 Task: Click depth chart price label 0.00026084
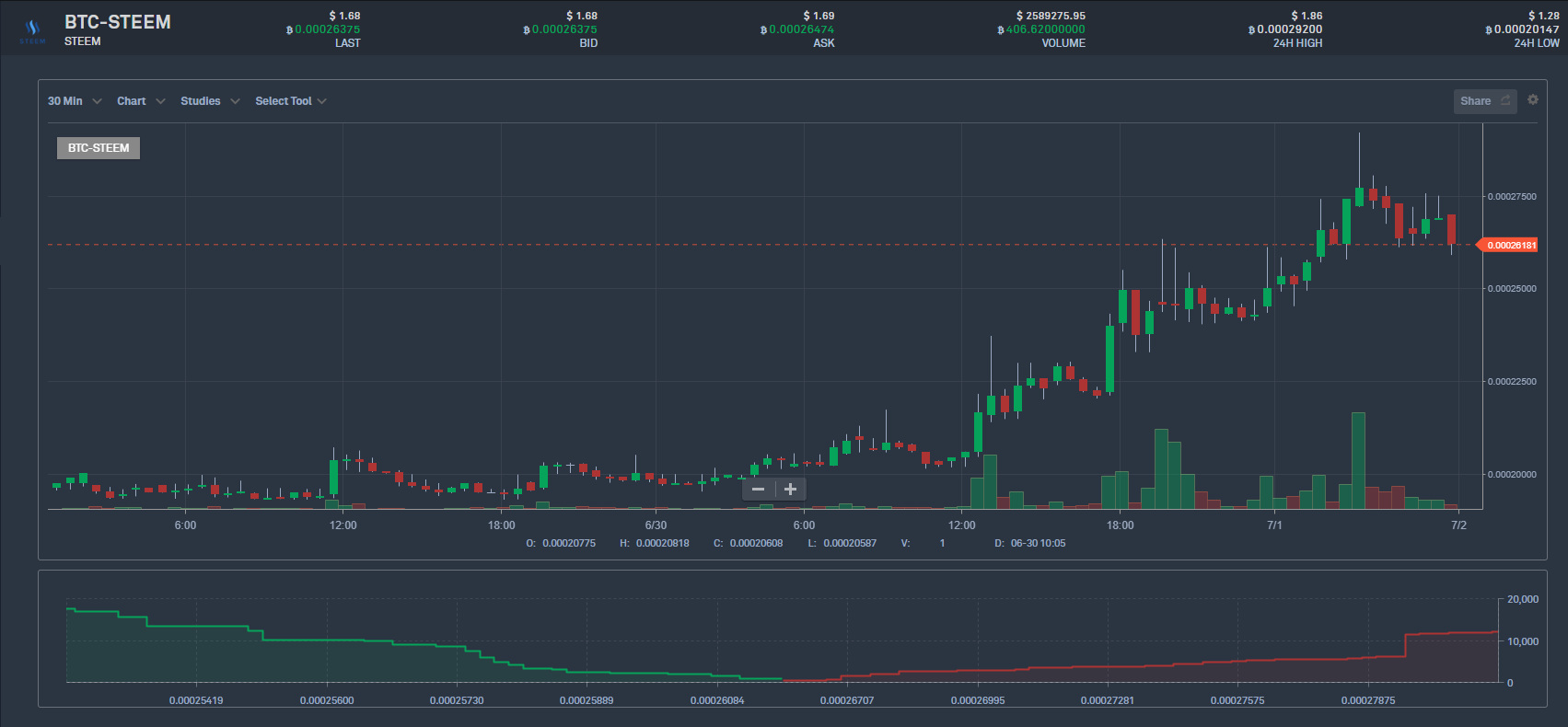(x=717, y=700)
